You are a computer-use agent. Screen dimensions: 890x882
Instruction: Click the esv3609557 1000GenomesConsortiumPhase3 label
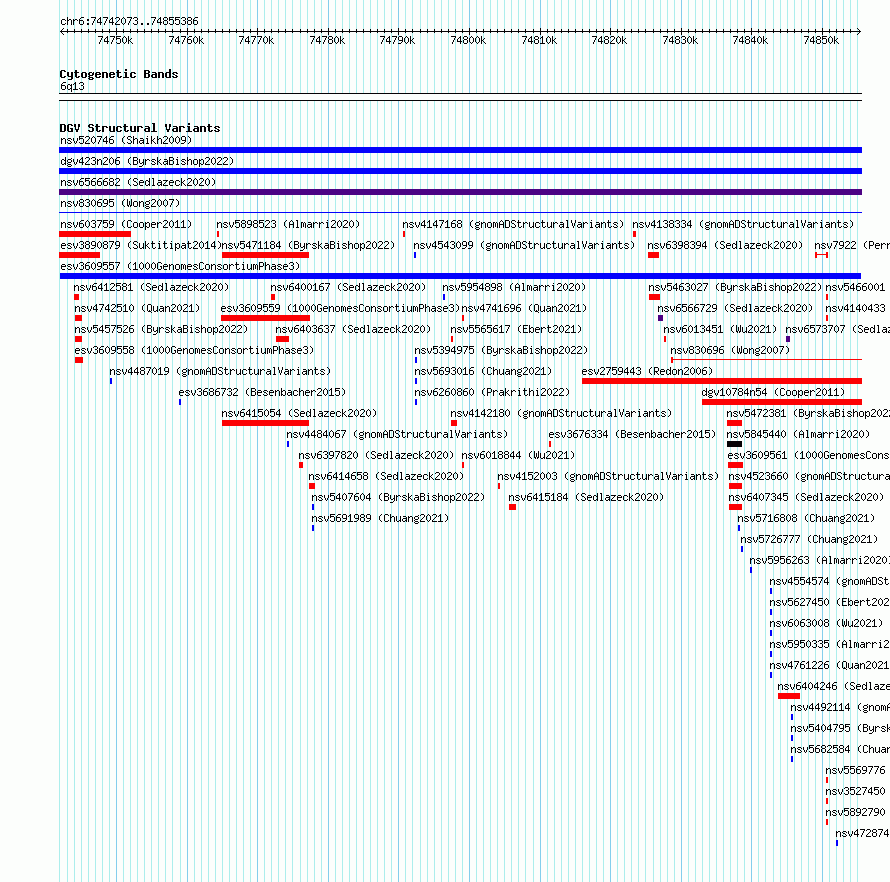(x=180, y=266)
